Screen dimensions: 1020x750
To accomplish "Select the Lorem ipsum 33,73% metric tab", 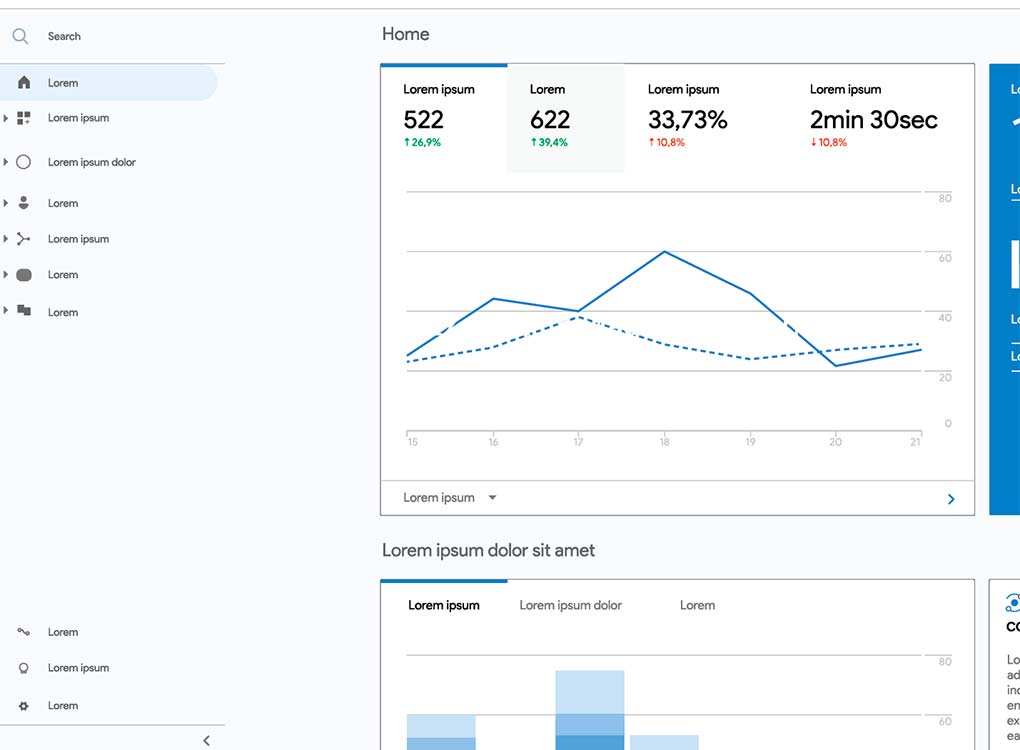I will [687, 117].
